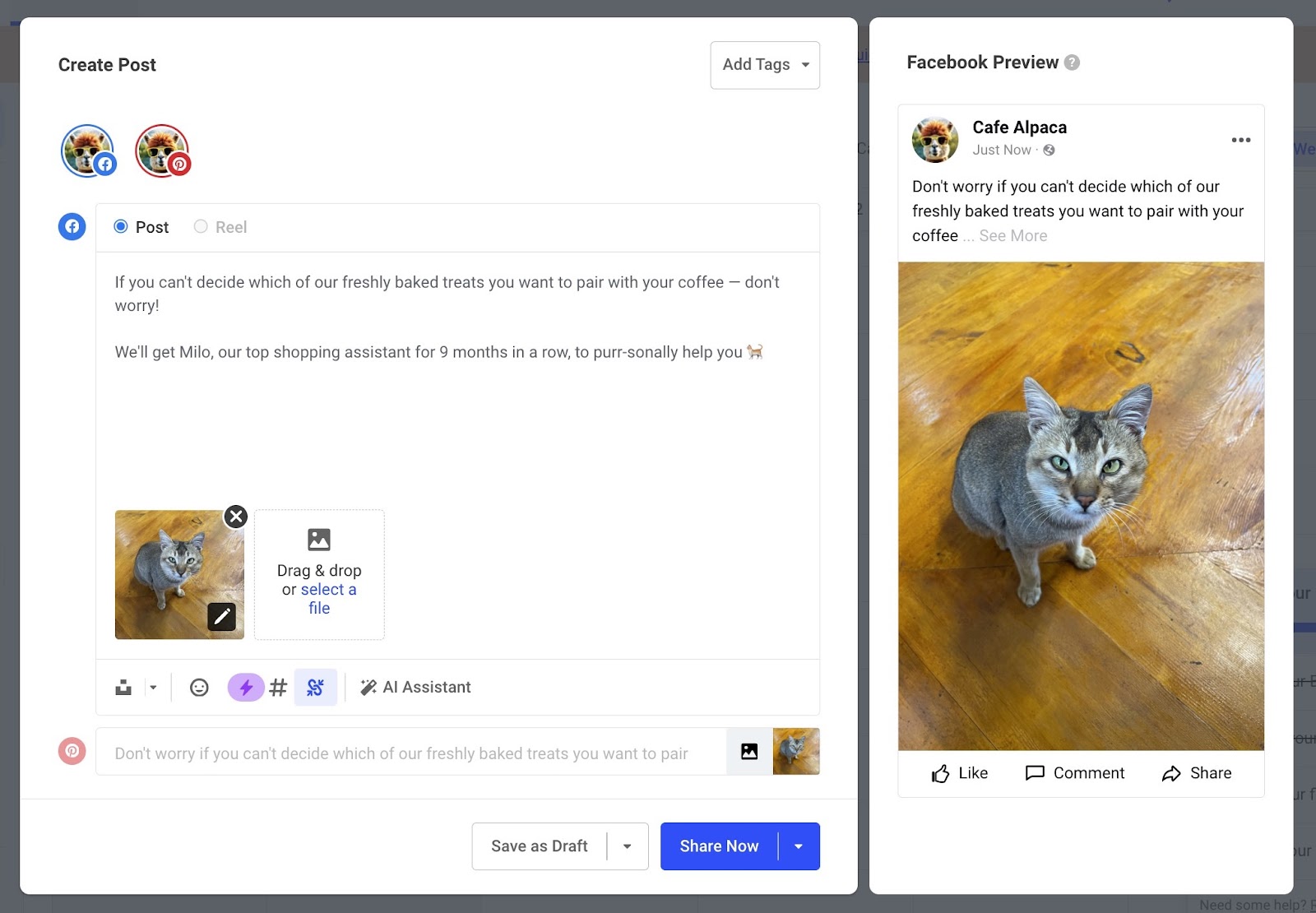
Task: Click See More in the preview text
Action: pos(1012,235)
